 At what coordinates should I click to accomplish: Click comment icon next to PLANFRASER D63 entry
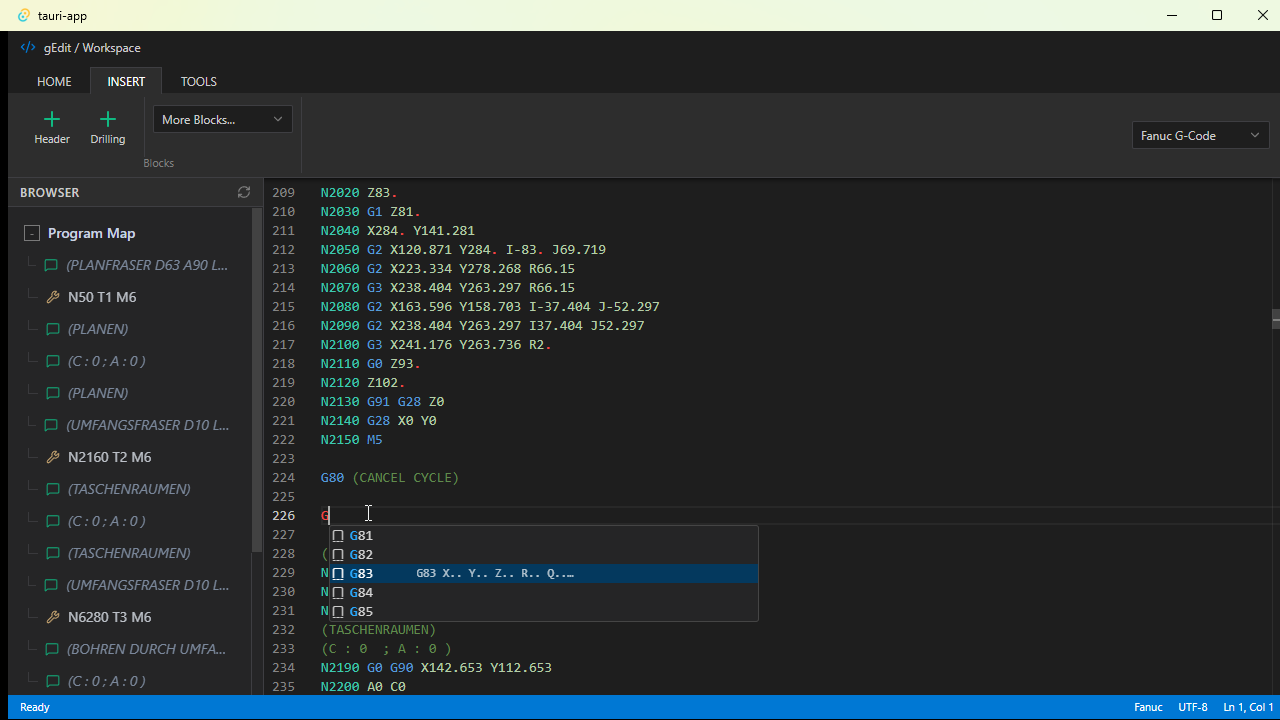click(x=52, y=265)
